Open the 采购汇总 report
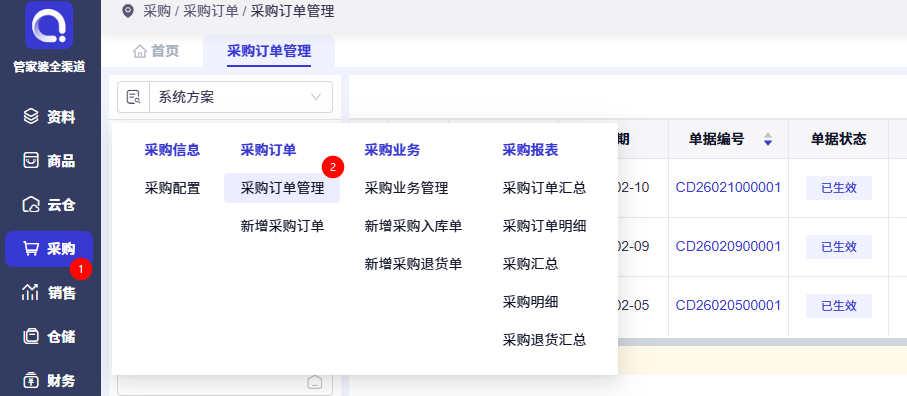907x396 pixels. tap(530, 264)
